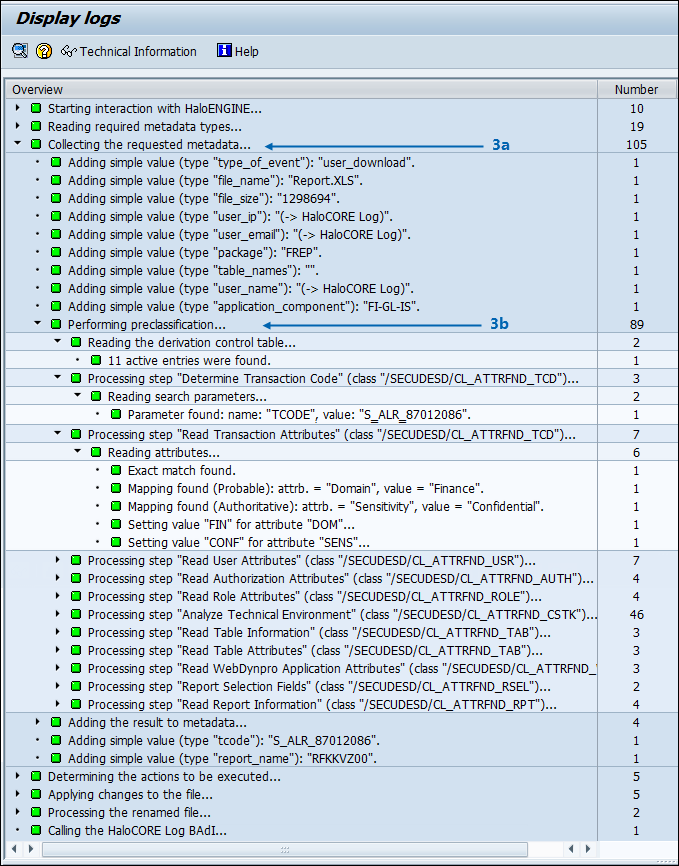
Task: Click green icon of 'Analyze Technical Environment' row
Action: [76, 614]
